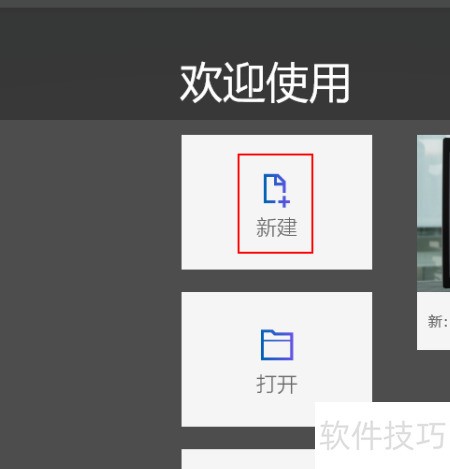Click the plus sign on new-file icon
The width and height of the screenshot is (450, 469).
click(x=284, y=202)
